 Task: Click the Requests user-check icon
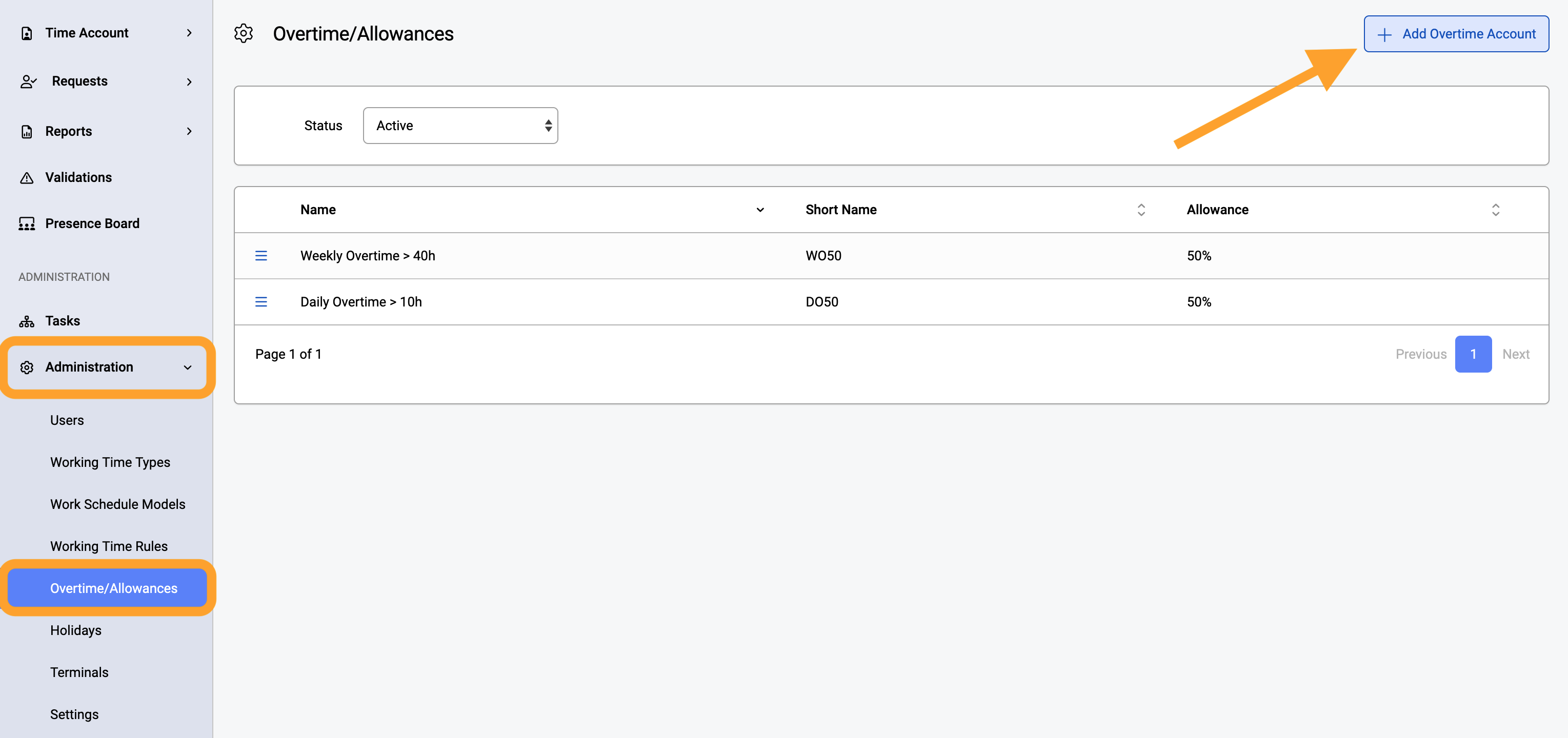(28, 81)
